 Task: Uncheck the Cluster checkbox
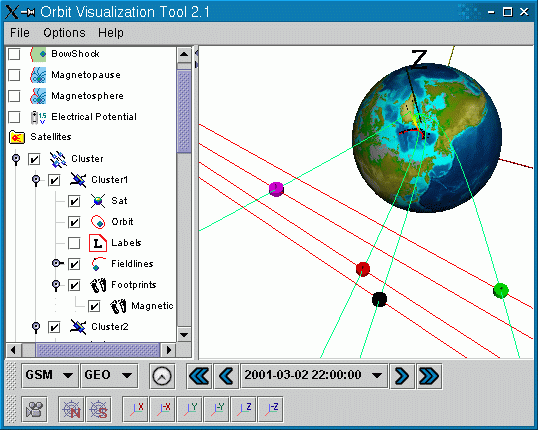click(34, 159)
